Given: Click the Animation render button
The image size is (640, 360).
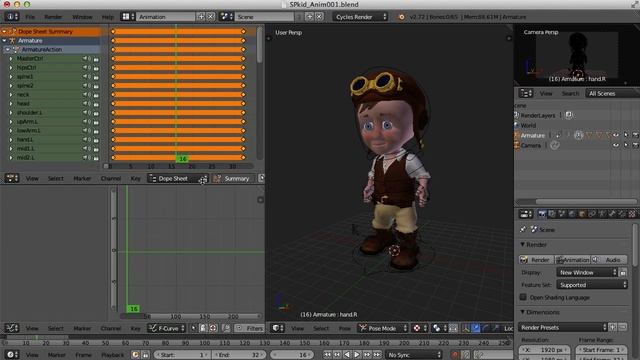Looking at the screenshot, I should 573,260.
